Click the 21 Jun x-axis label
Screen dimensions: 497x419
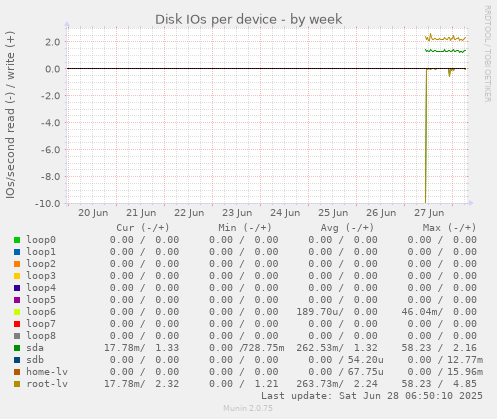pyautogui.click(x=141, y=213)
